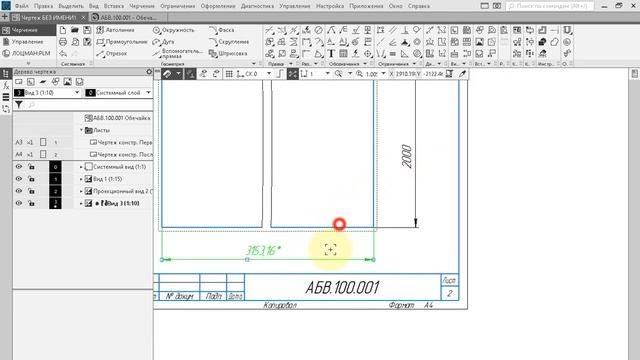This screenshot has height=360, width=640.
Task: Switch to the Чертеж БЕЗ ИМЕНИ1 tab
Action: click(x=49, y=18)
